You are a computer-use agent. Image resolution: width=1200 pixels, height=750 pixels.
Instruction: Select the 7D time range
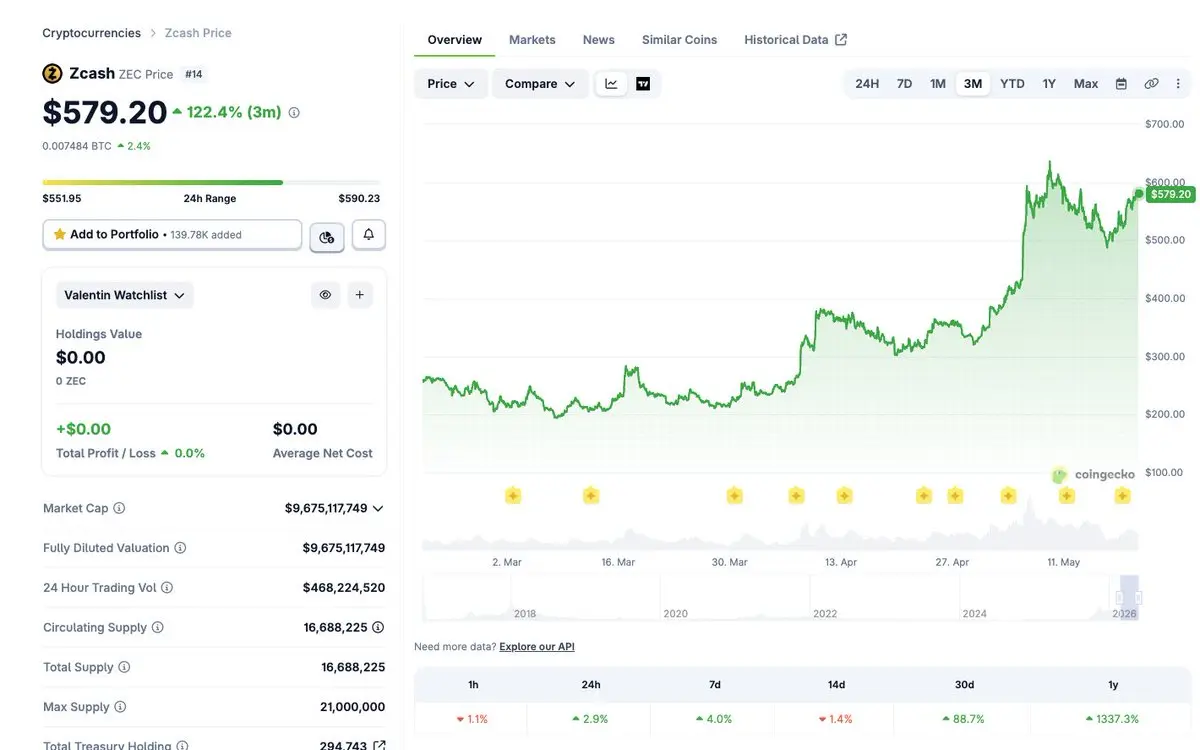[904, 84]
